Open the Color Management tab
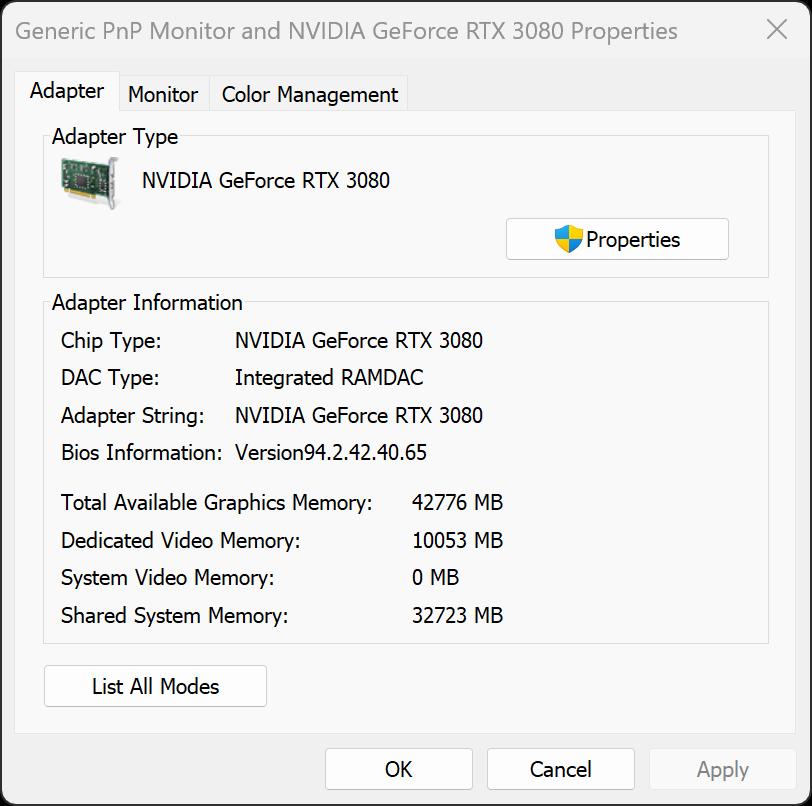This screenshot has width=812, height=806. (310, 95)
